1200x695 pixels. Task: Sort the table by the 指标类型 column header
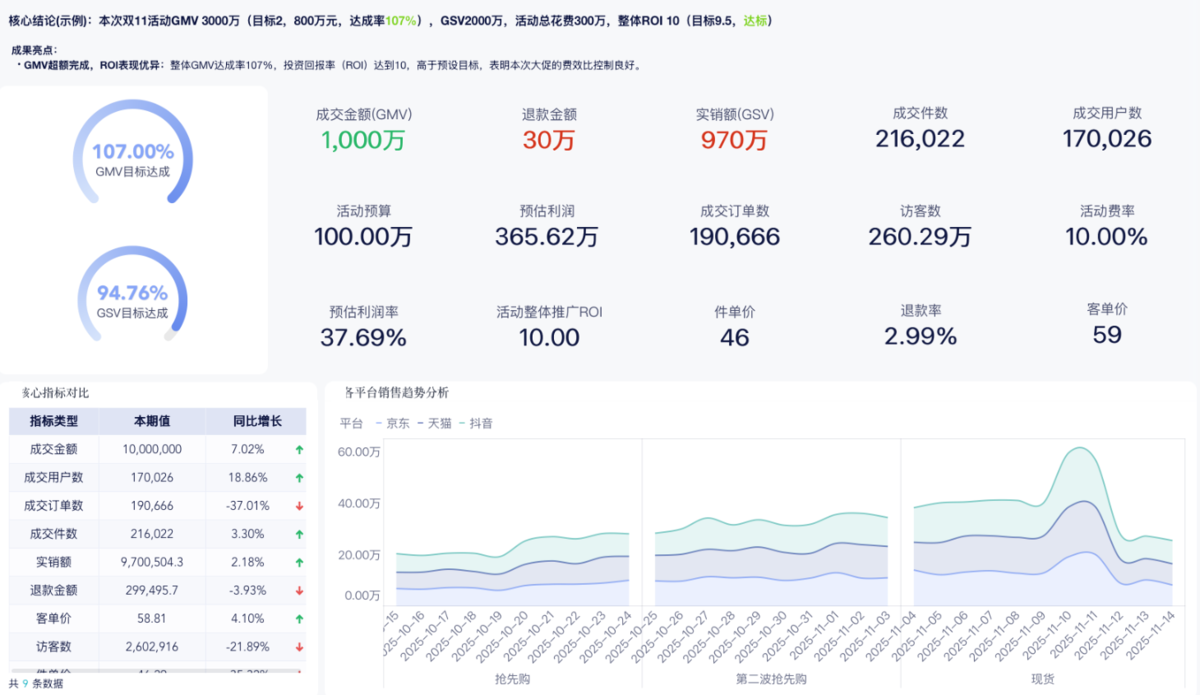pyautogui.click(x=54, y=421)
